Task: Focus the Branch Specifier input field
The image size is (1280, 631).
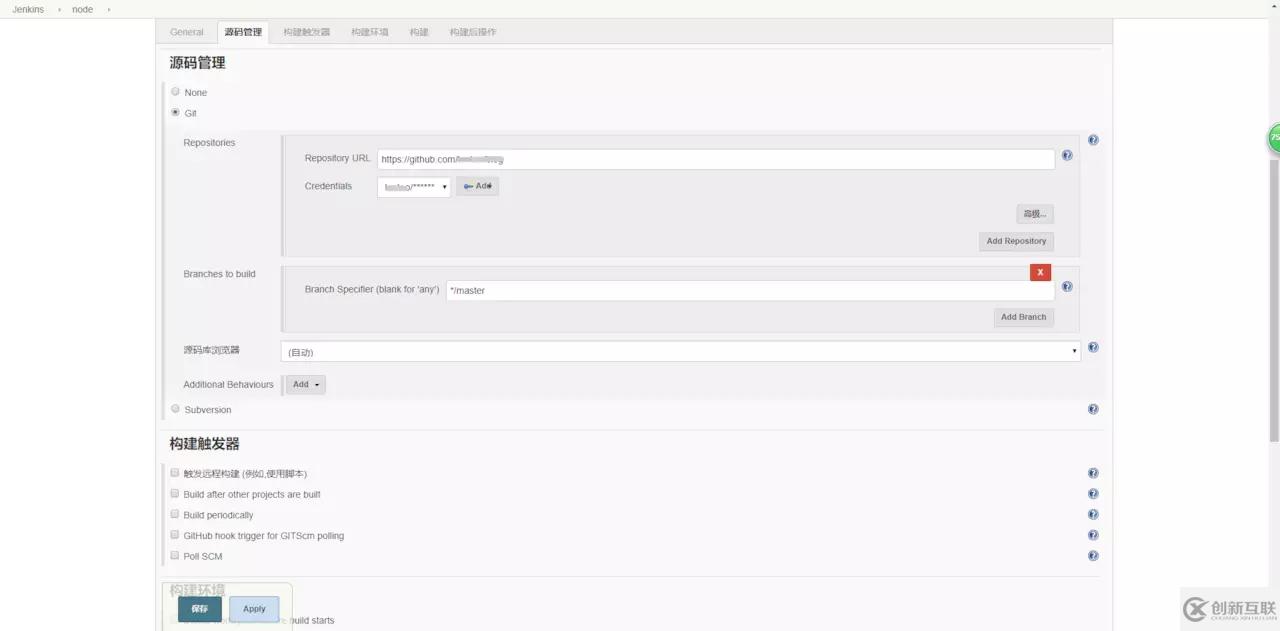Action: tap(750, 290)
